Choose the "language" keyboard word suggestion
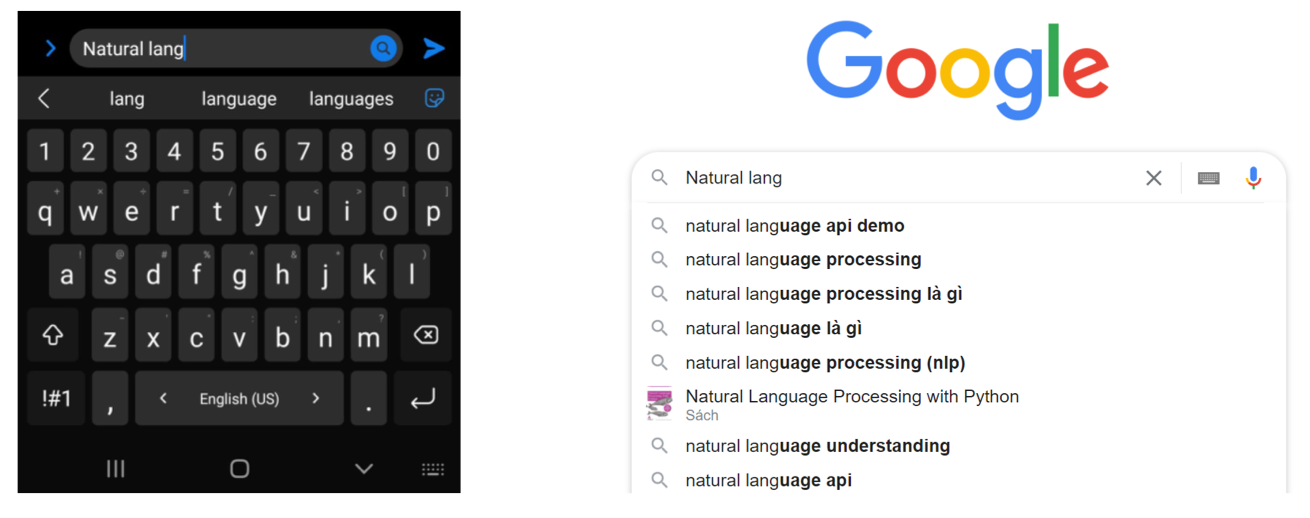 [238, 99]
